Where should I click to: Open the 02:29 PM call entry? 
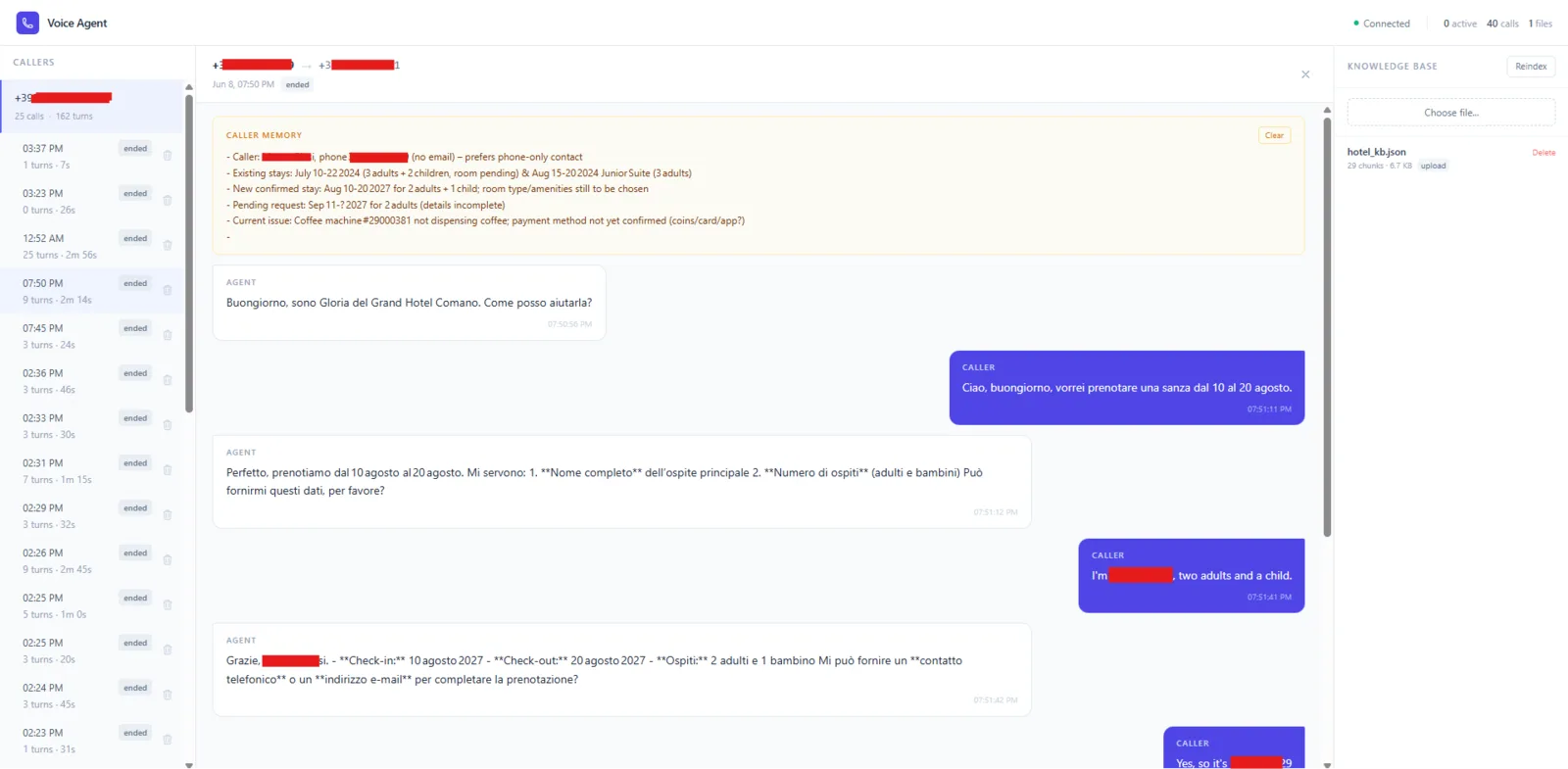pyautogui.click(x=92, y=515)
